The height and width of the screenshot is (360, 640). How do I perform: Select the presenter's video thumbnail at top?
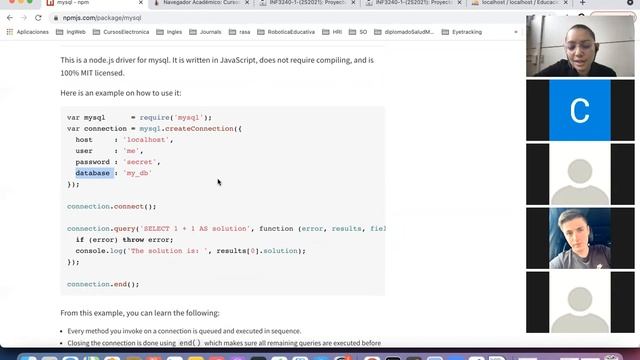(x=580, y=46)
